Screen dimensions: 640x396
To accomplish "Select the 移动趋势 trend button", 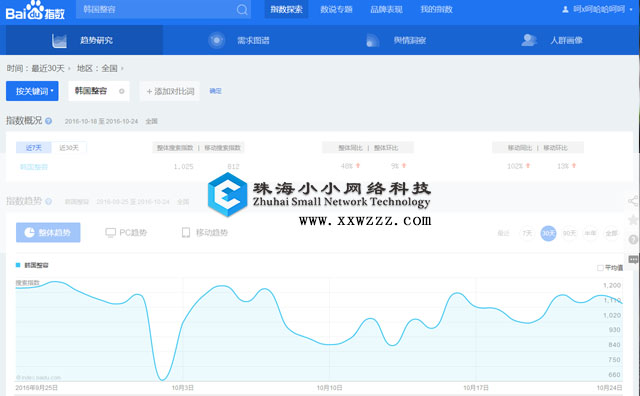I will click(204, 232).
